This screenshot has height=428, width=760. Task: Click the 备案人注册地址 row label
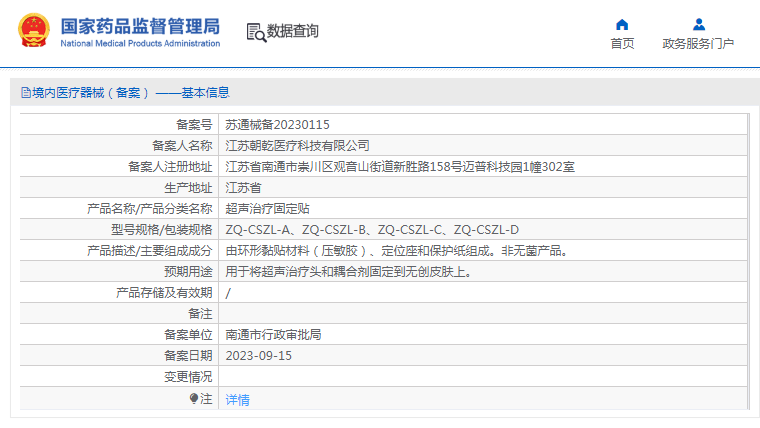click(170, 167)
